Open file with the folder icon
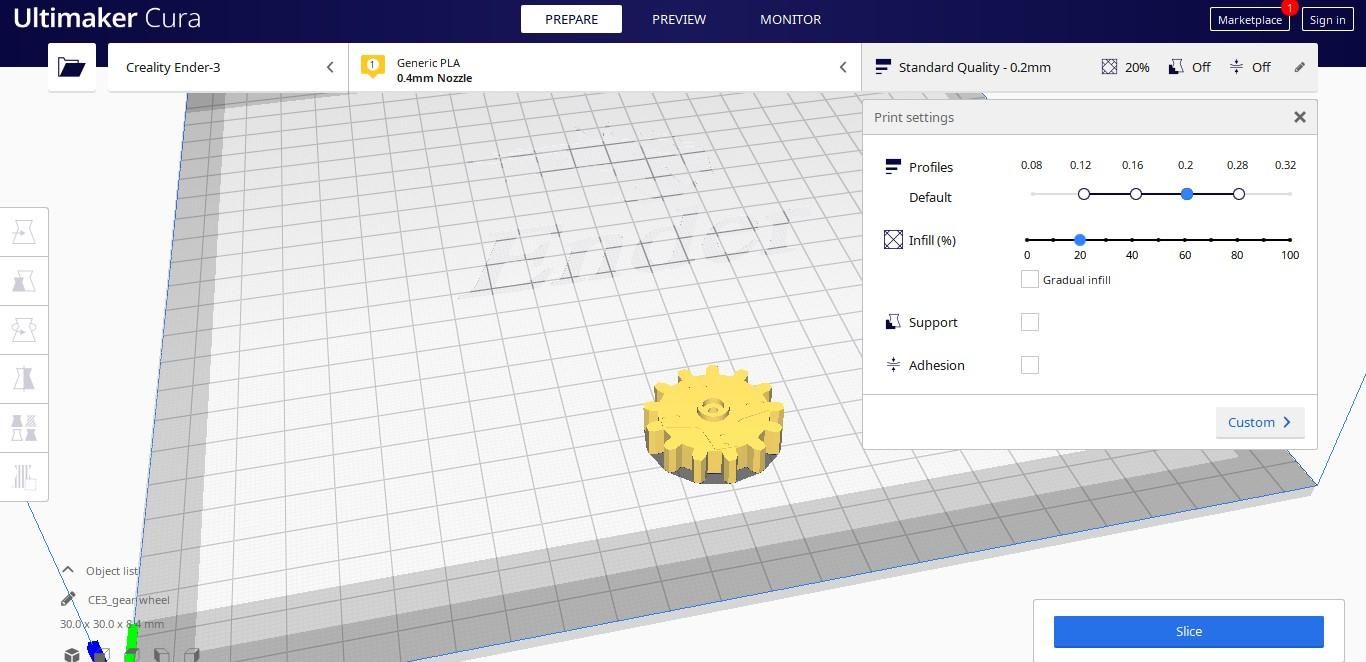 [72, 67]
